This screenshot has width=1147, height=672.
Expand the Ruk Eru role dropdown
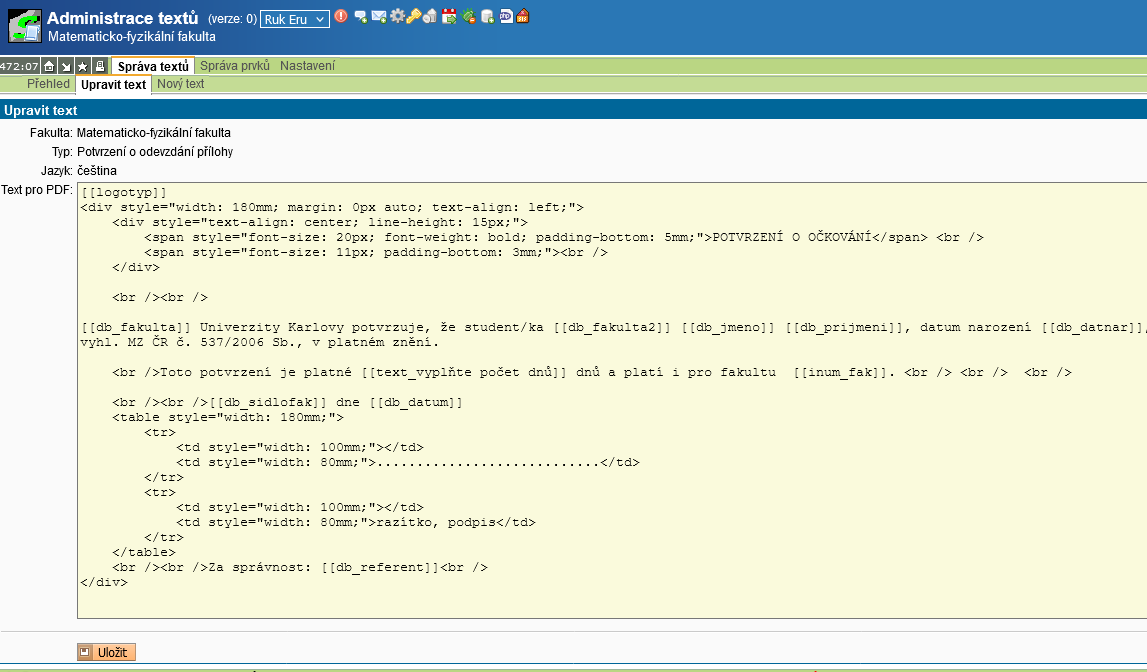(294, 19)
